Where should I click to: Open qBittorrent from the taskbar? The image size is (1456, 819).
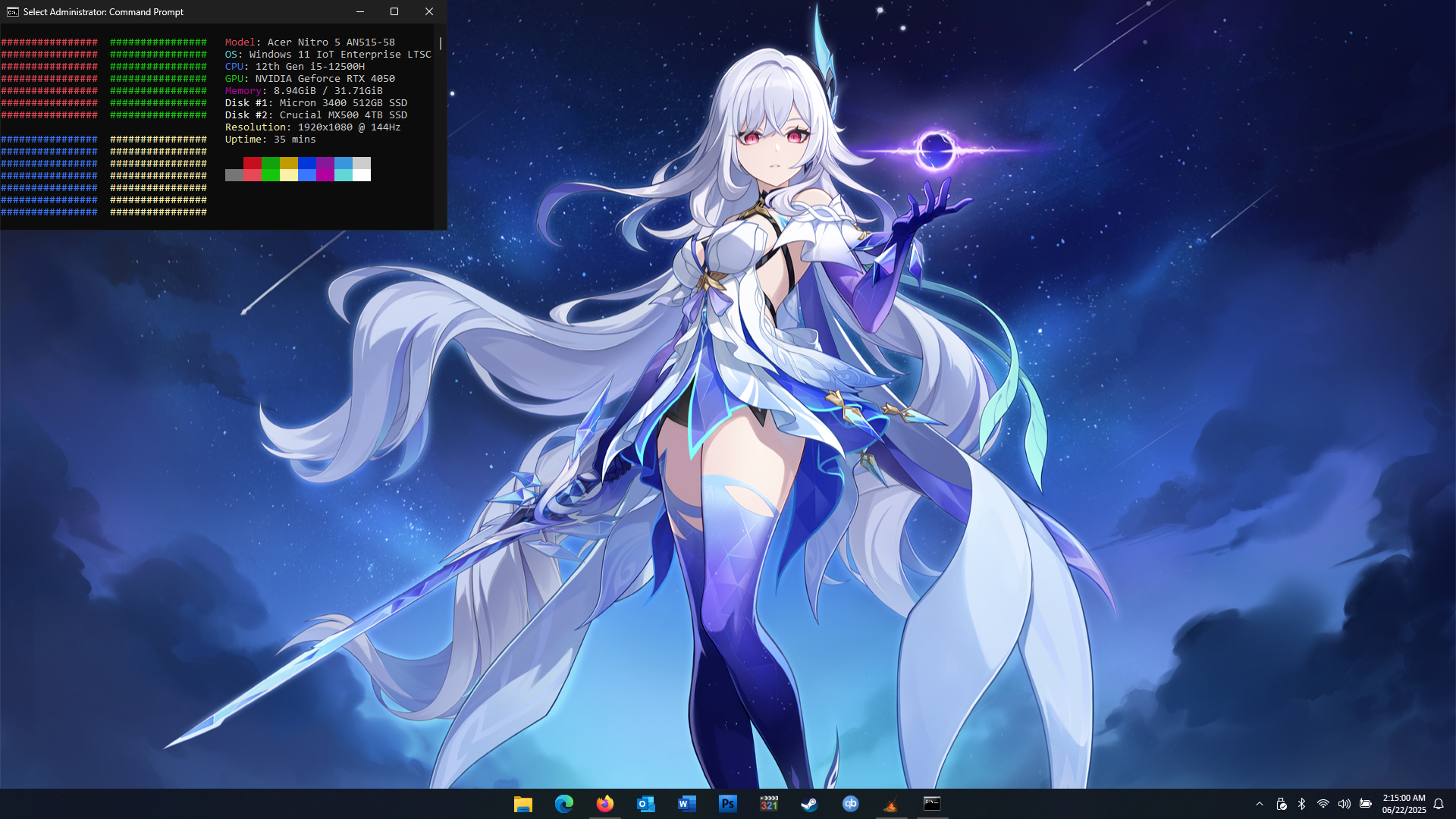coord(851,804)
